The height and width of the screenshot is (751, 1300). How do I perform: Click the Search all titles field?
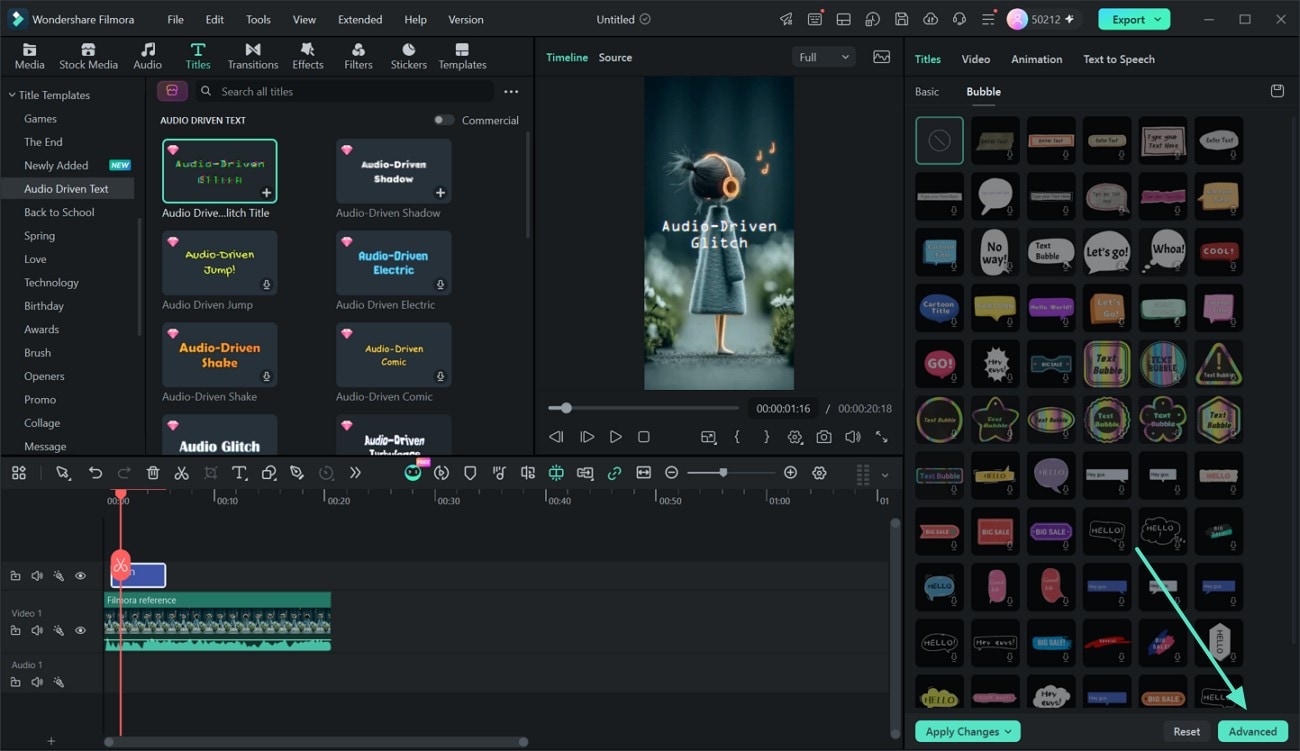click(345, 91)
